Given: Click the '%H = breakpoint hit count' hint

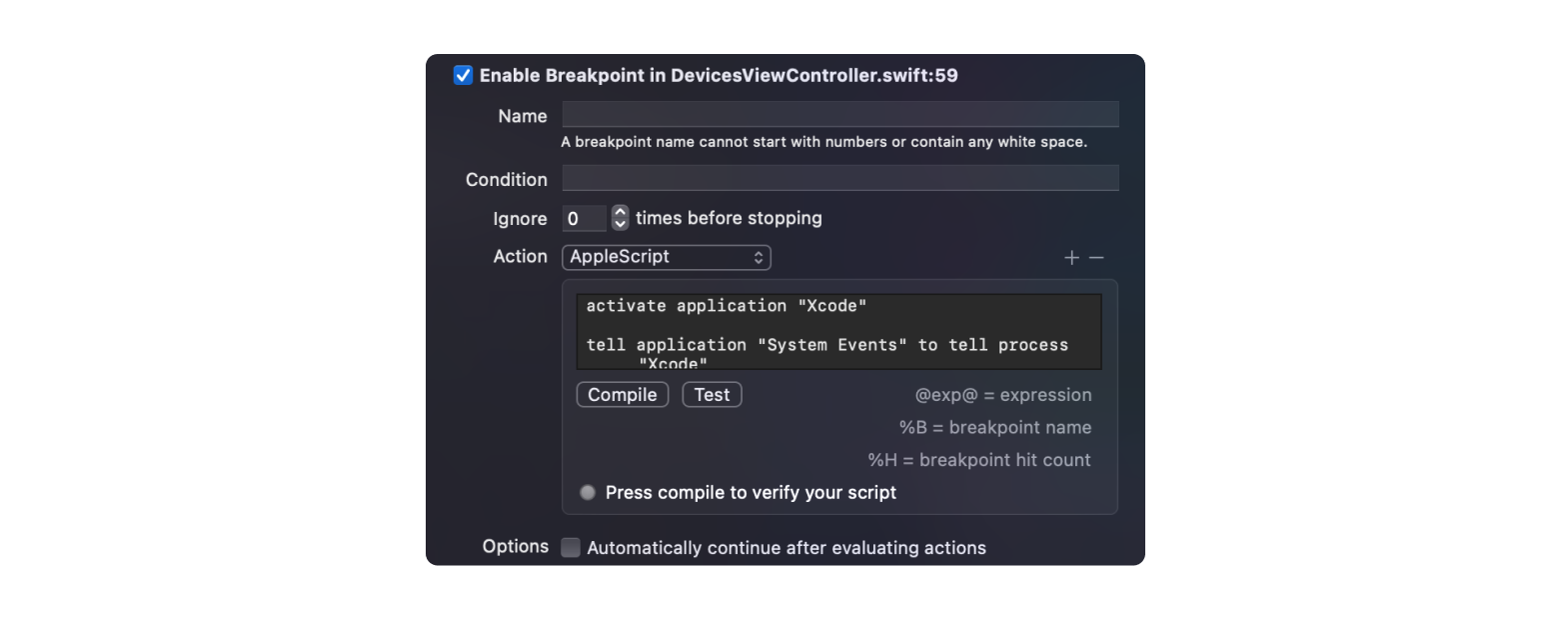Looking at the screenshot, I should [x=978, y=460].
